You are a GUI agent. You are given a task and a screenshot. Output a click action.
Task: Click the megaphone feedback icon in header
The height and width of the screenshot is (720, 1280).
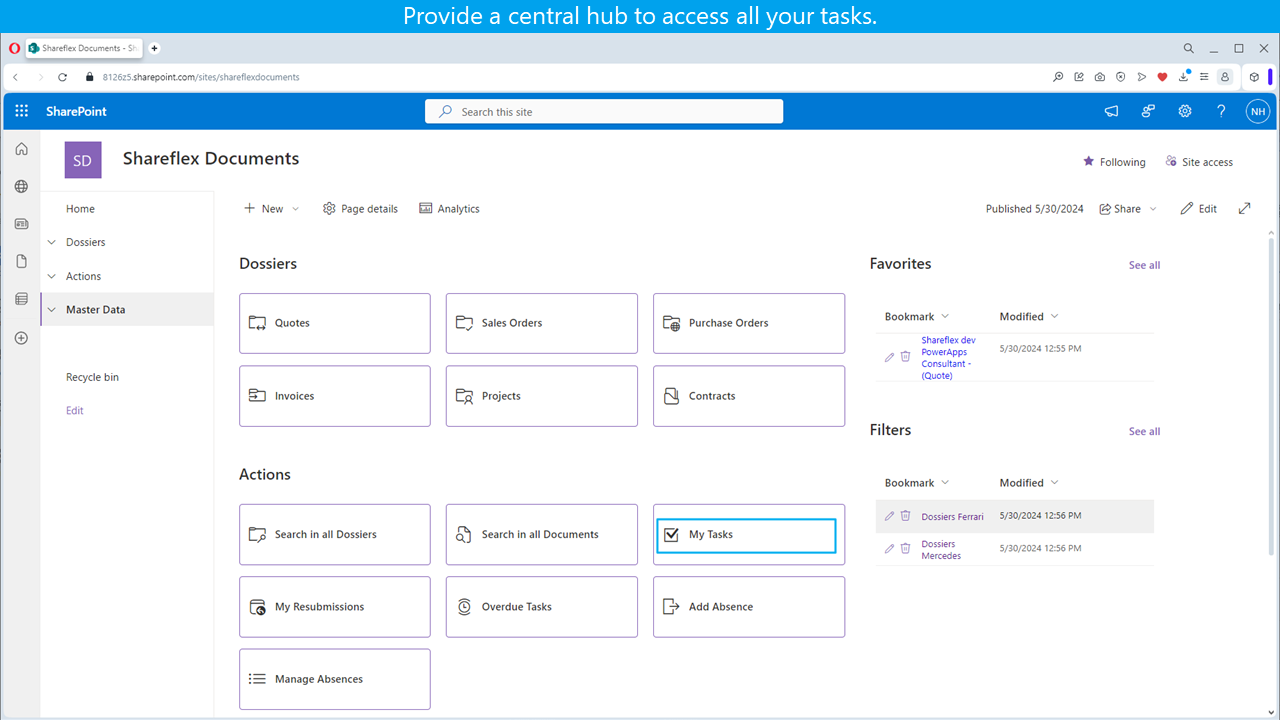pos(1111,111)
